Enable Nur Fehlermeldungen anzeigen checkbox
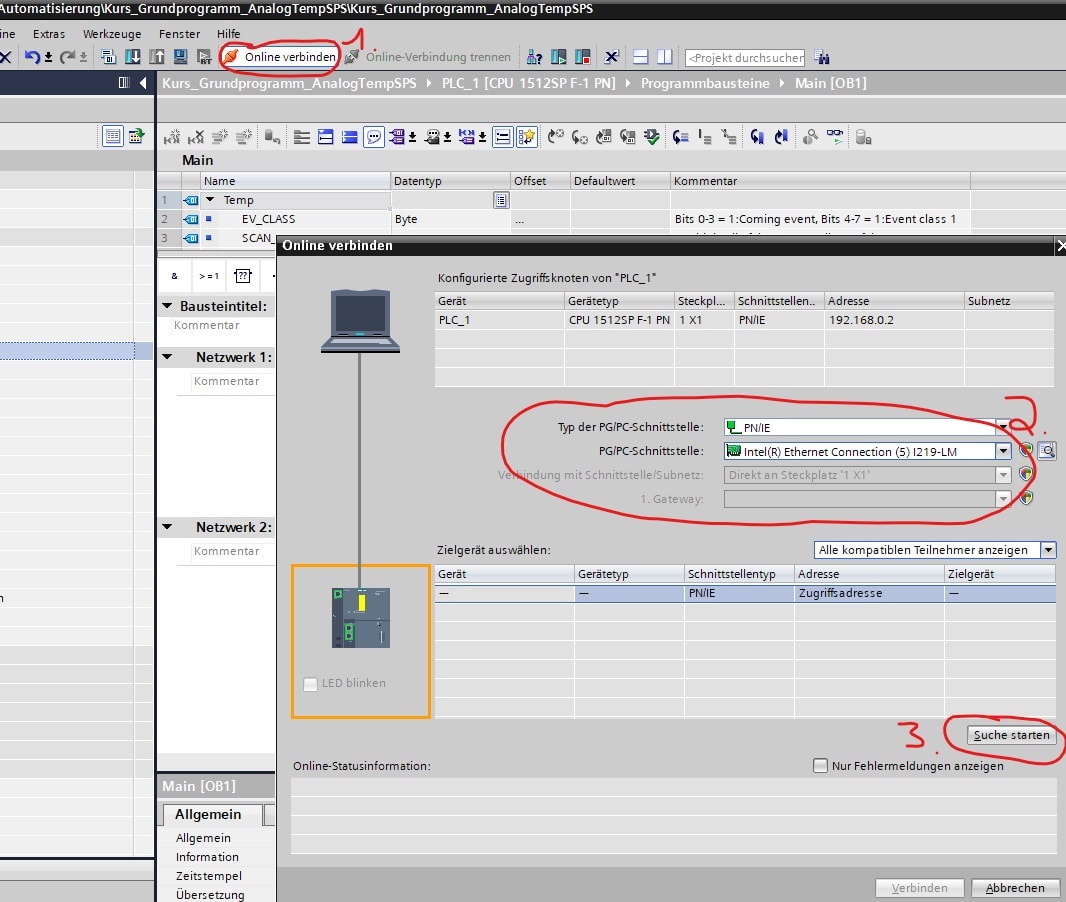 point(821,766)
